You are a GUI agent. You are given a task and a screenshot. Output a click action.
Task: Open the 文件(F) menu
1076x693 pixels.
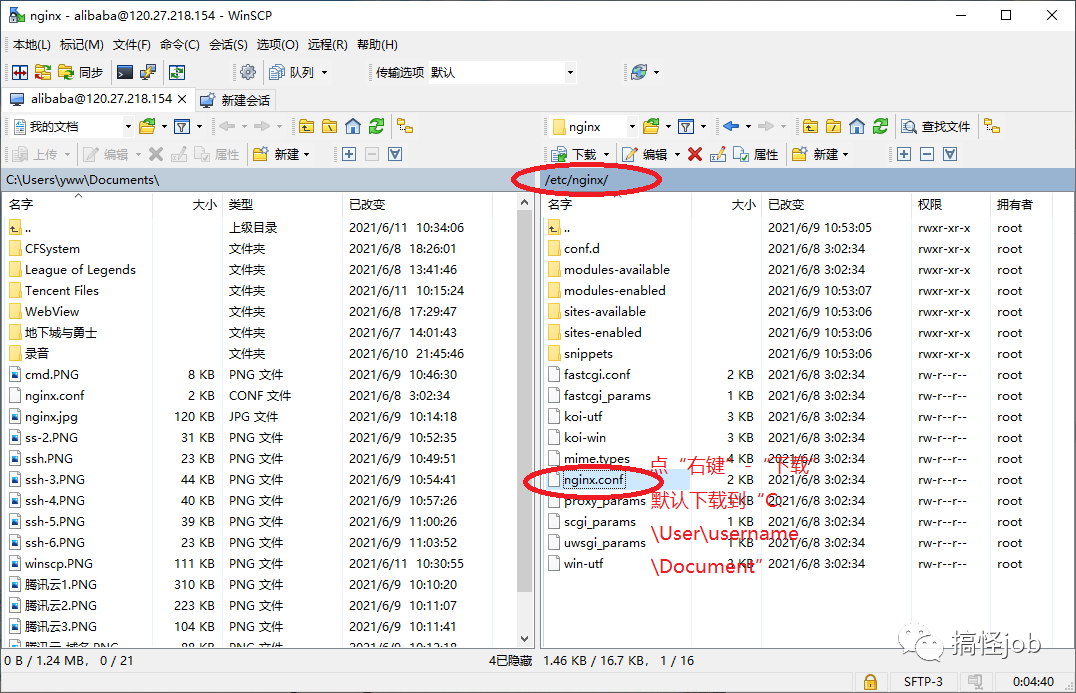132,45
